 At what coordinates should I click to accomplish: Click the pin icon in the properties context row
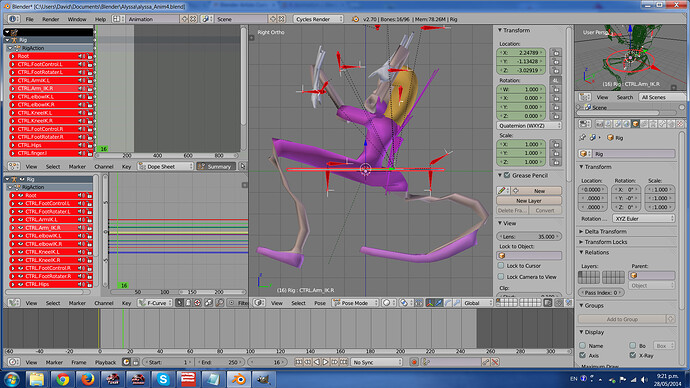click(583, 138)
